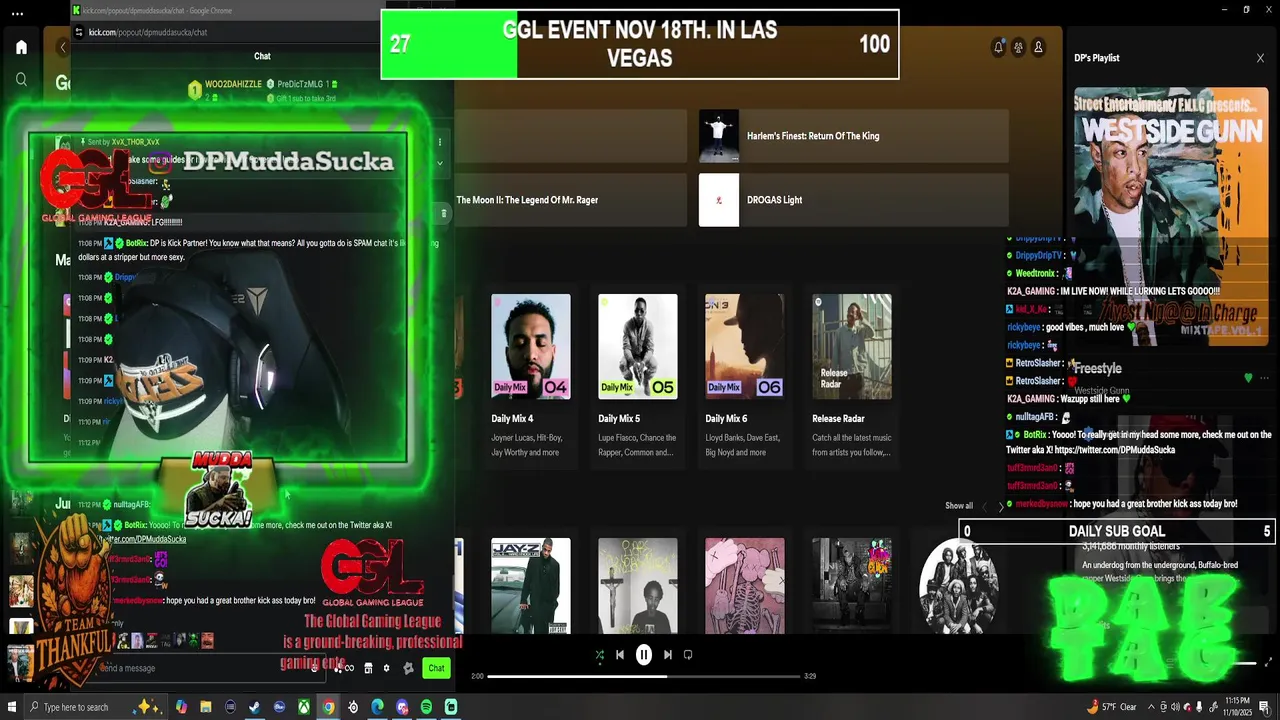Click the green Chat send button
This screenshot has width=1280, height=720.
(436, 668)
